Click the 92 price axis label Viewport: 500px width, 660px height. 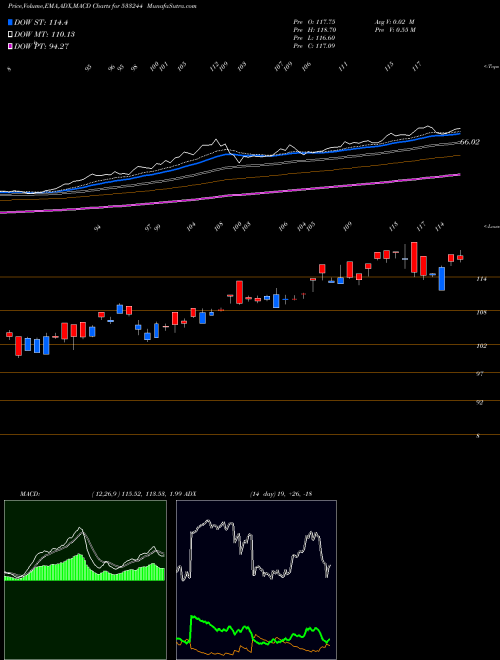479,402
